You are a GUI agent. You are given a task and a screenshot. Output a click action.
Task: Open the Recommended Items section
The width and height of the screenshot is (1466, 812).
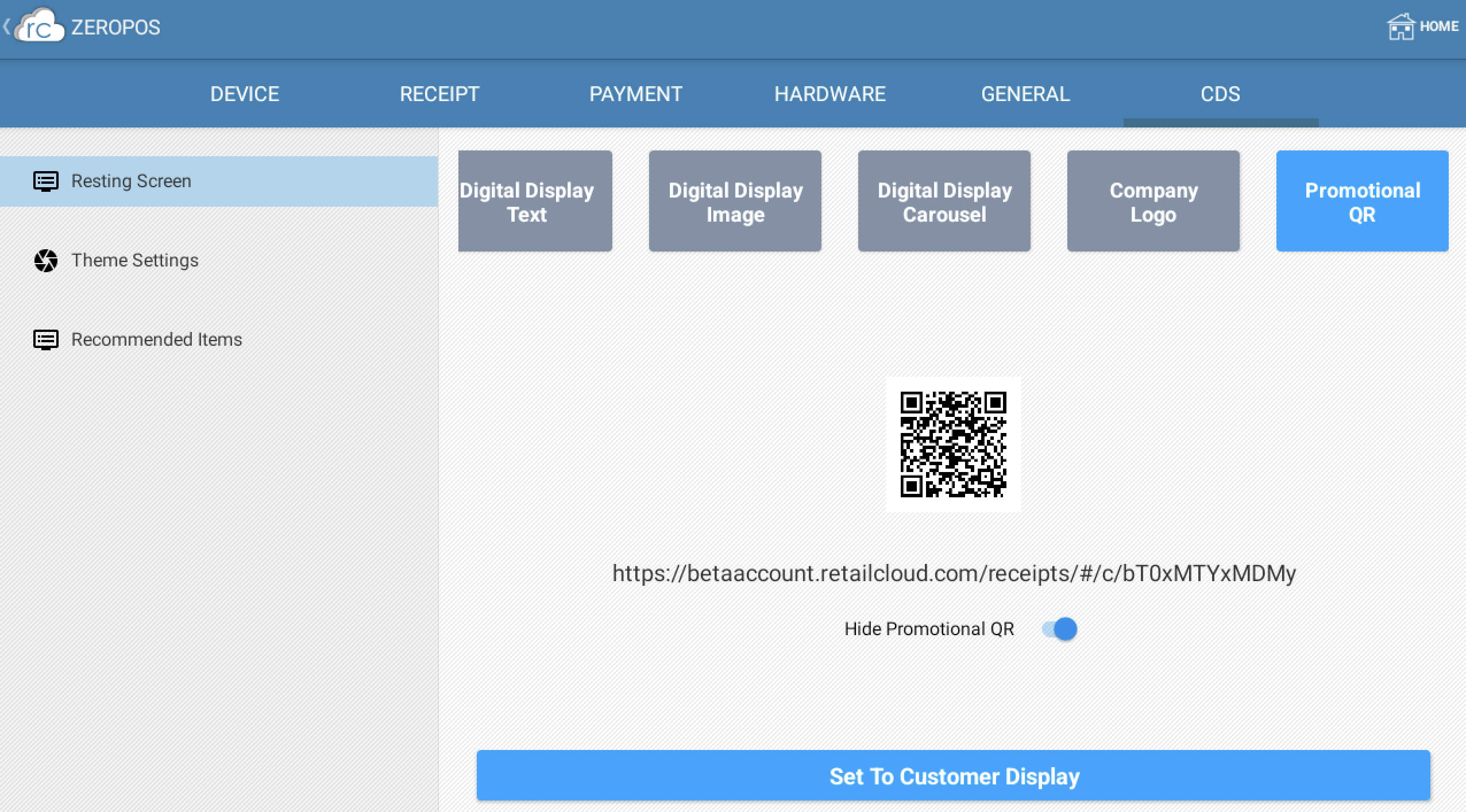pyautogui.click(x=156, y=339)
